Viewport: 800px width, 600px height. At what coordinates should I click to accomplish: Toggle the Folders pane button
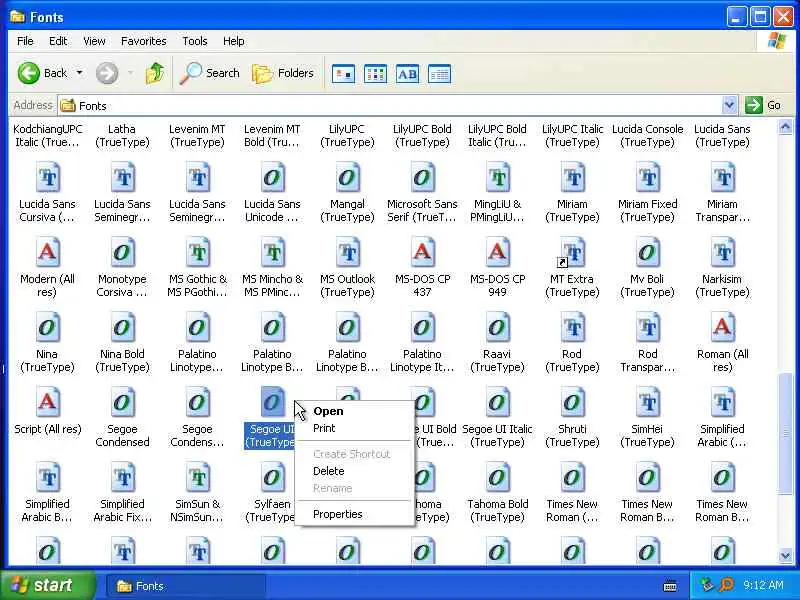[283, 73]
